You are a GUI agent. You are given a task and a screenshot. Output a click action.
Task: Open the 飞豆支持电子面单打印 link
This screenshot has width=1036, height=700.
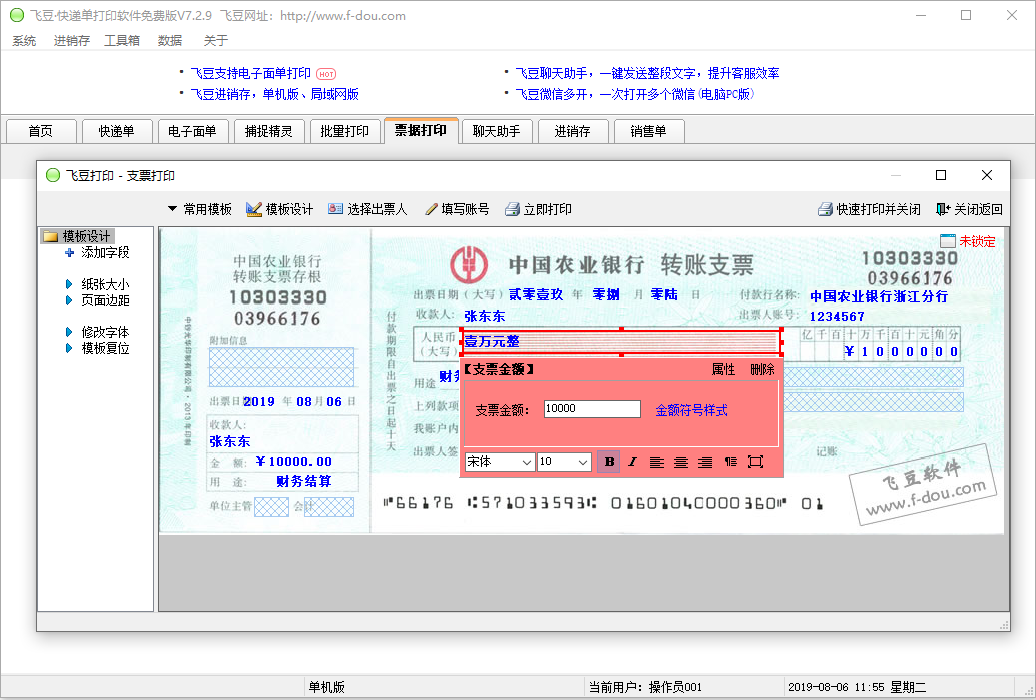click(250, 73)
